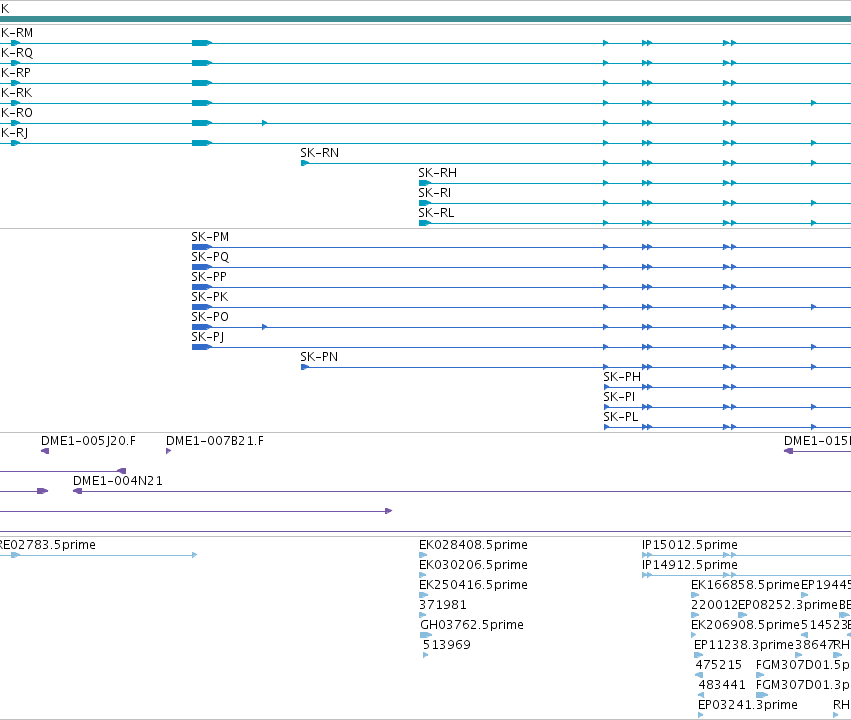Image resolution: width=851 pixels, height=720 pixels.
Task: Select the 475215 feature label
Action: (719, 665)
